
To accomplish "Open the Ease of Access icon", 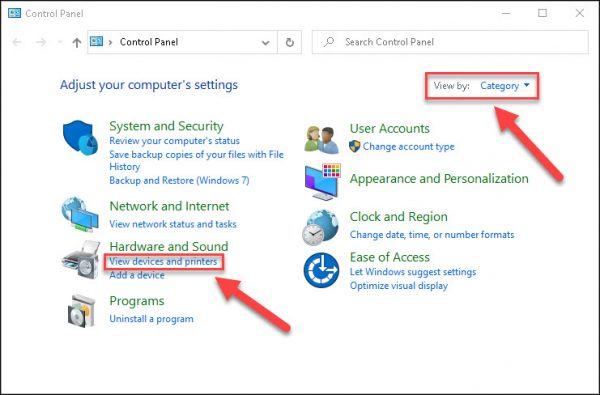I will click(x=321, y=270).
